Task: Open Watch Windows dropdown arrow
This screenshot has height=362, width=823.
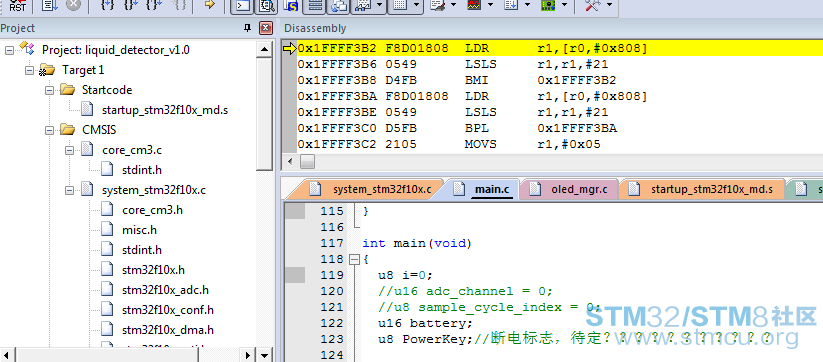Action: click(x=378, y=6)
